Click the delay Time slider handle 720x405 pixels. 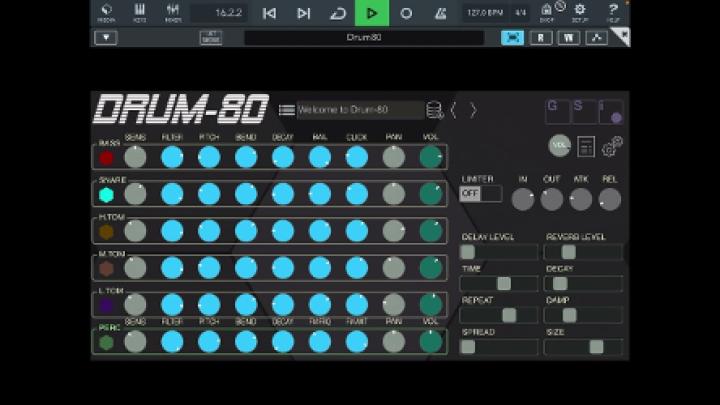(x=504, y=284)
